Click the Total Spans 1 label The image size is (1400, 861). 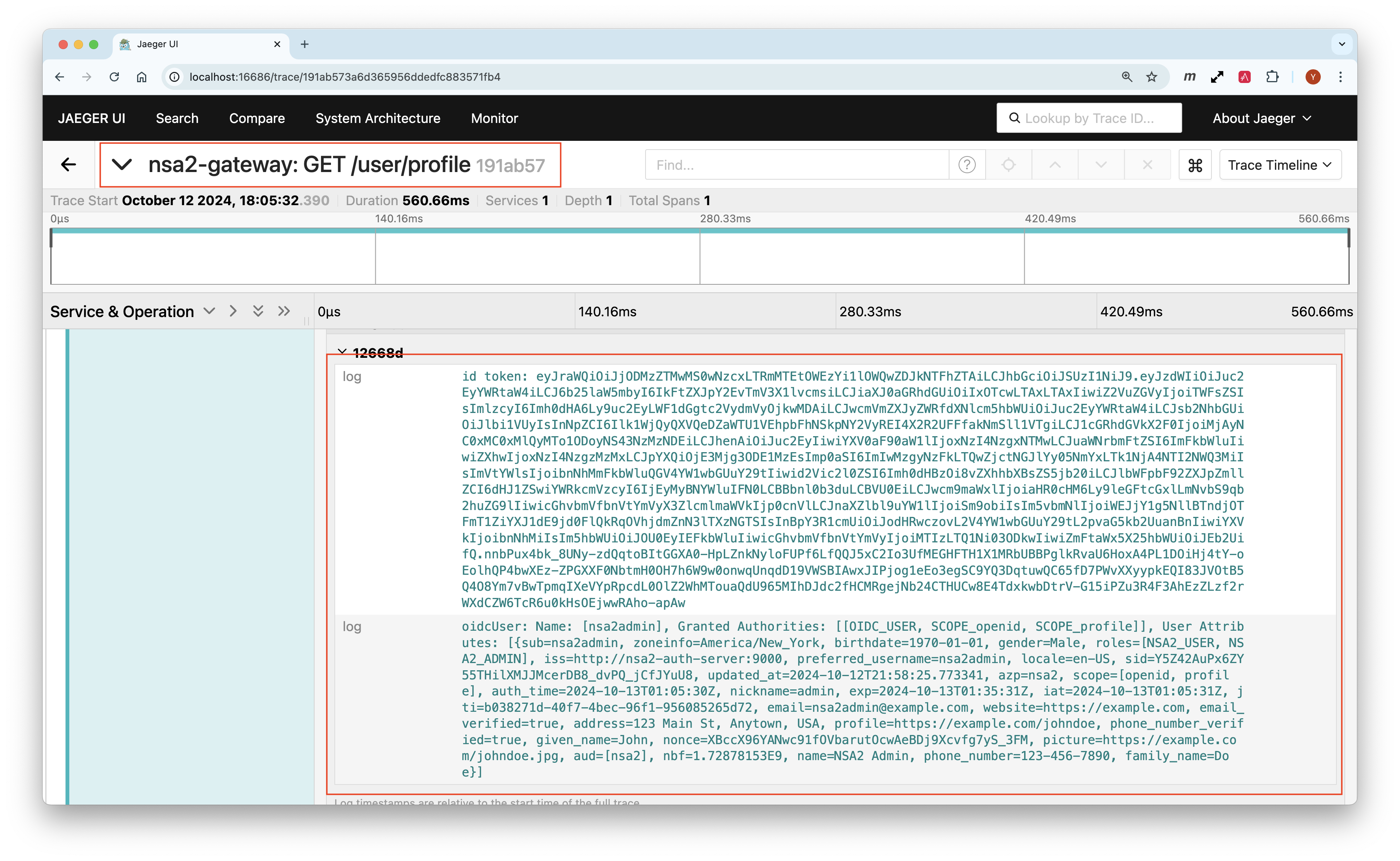[669, 201]
